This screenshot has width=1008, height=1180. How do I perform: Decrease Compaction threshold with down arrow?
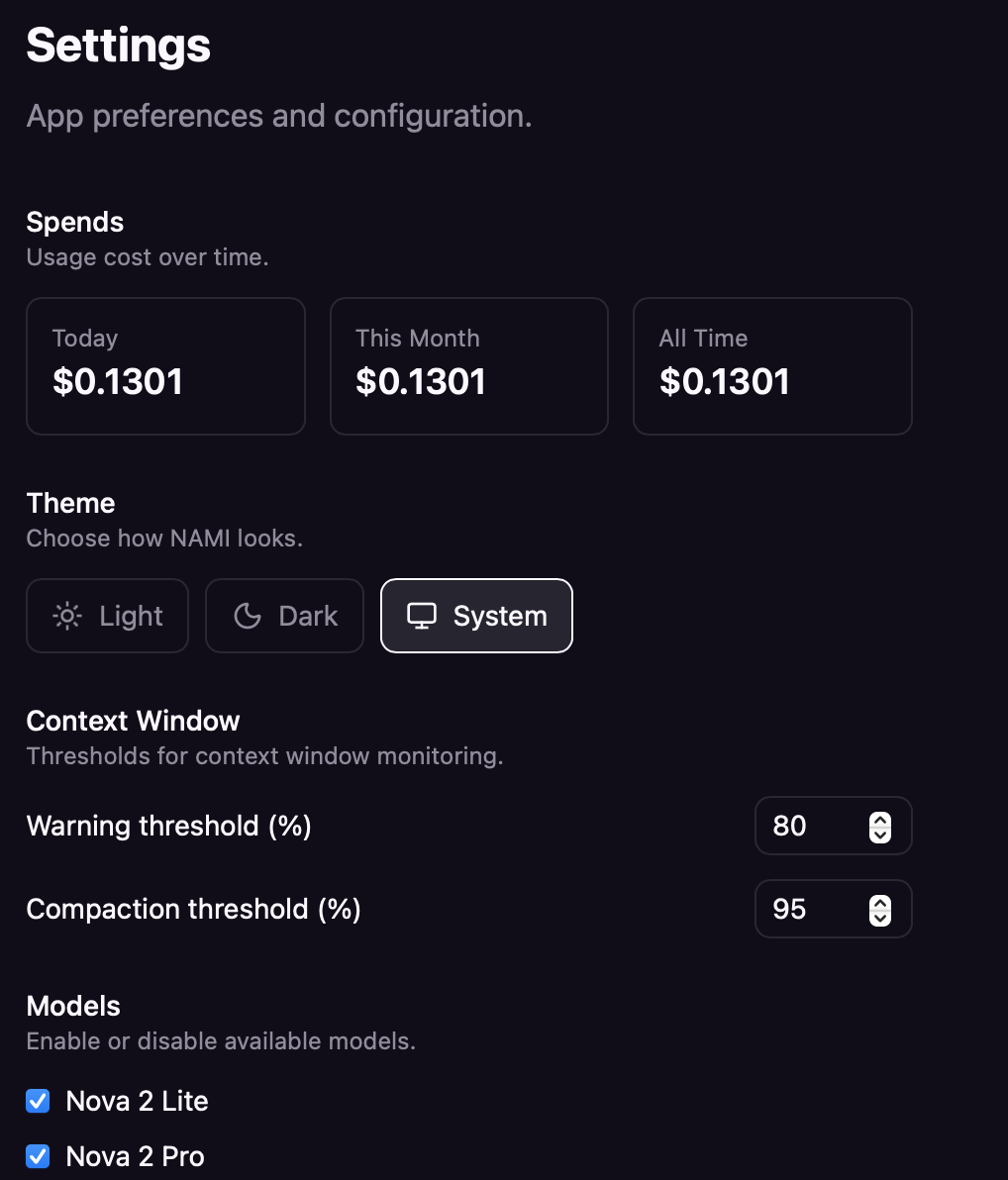click(880, 918)
